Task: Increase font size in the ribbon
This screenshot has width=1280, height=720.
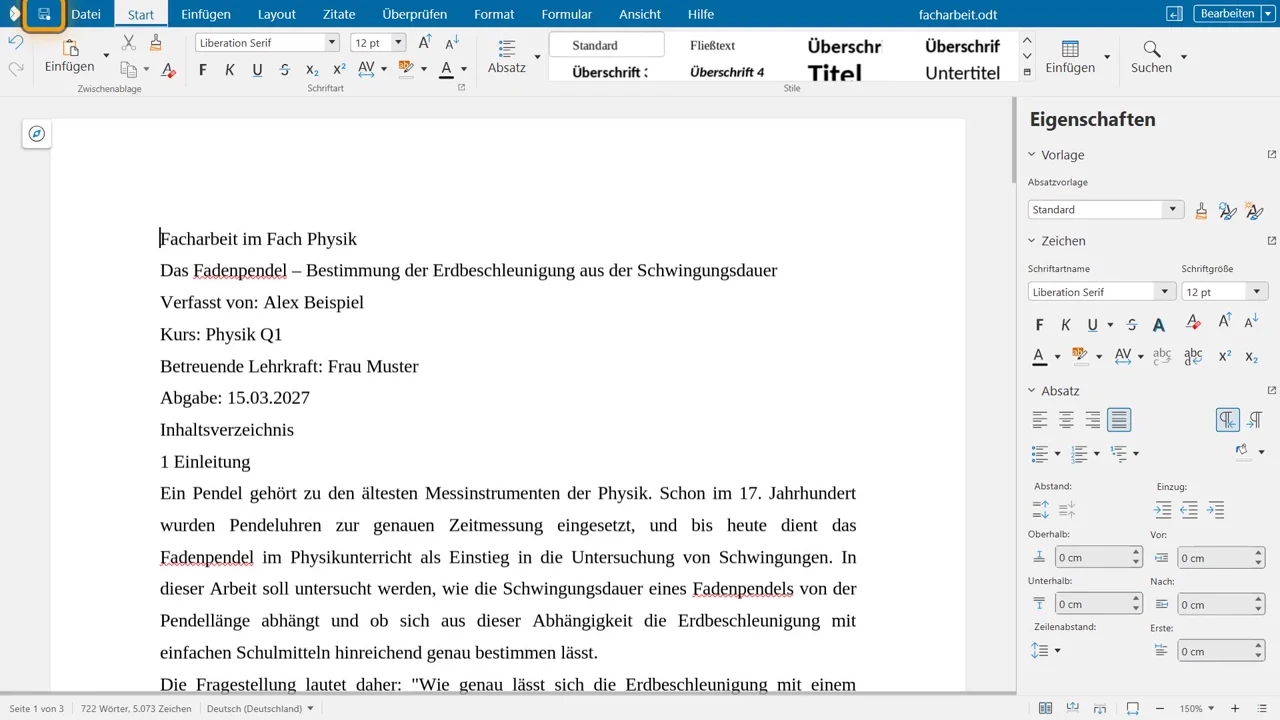Action: [425, 42]
